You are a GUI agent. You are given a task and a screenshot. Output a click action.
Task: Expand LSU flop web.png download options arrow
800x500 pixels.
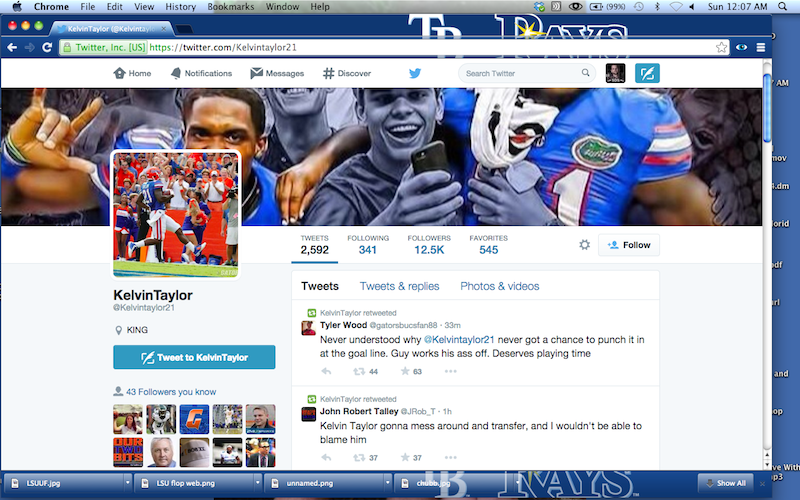tap(258, 483)
